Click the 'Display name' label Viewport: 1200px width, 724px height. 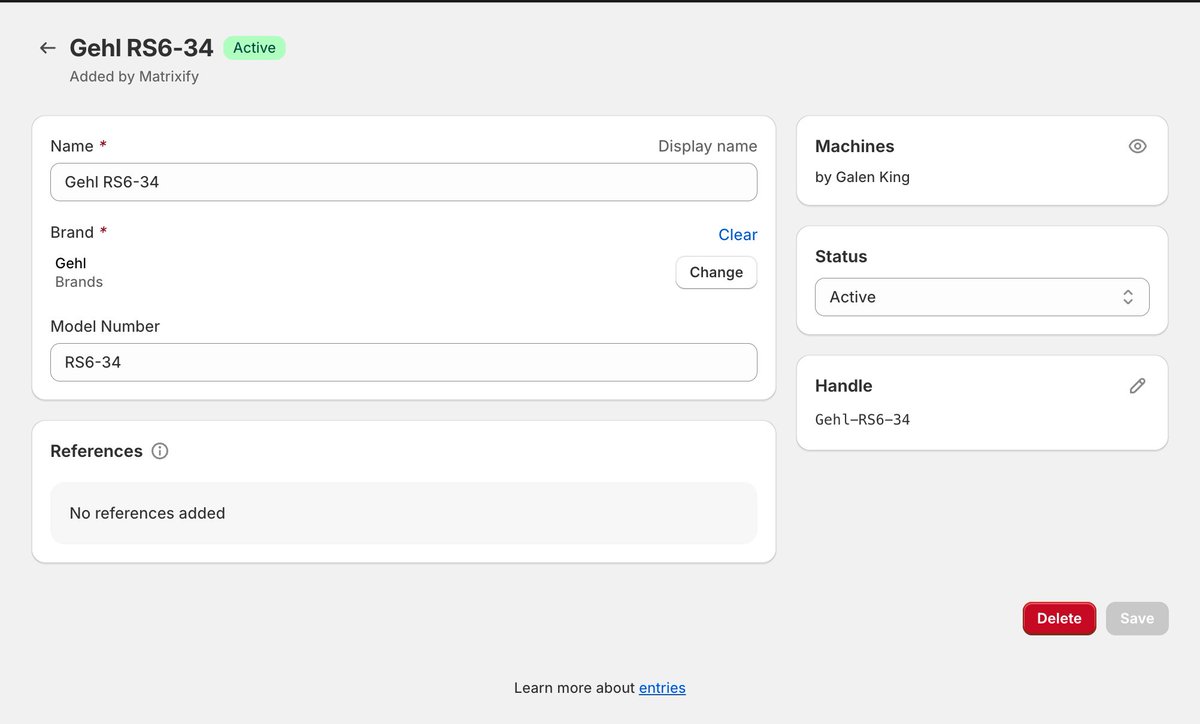[707, 146]
